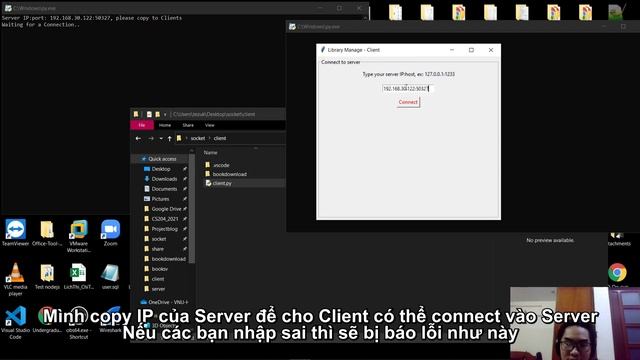640x360 pixels.
Task: Click the Library Manage window feather icon
Action: tap(322, 50)
